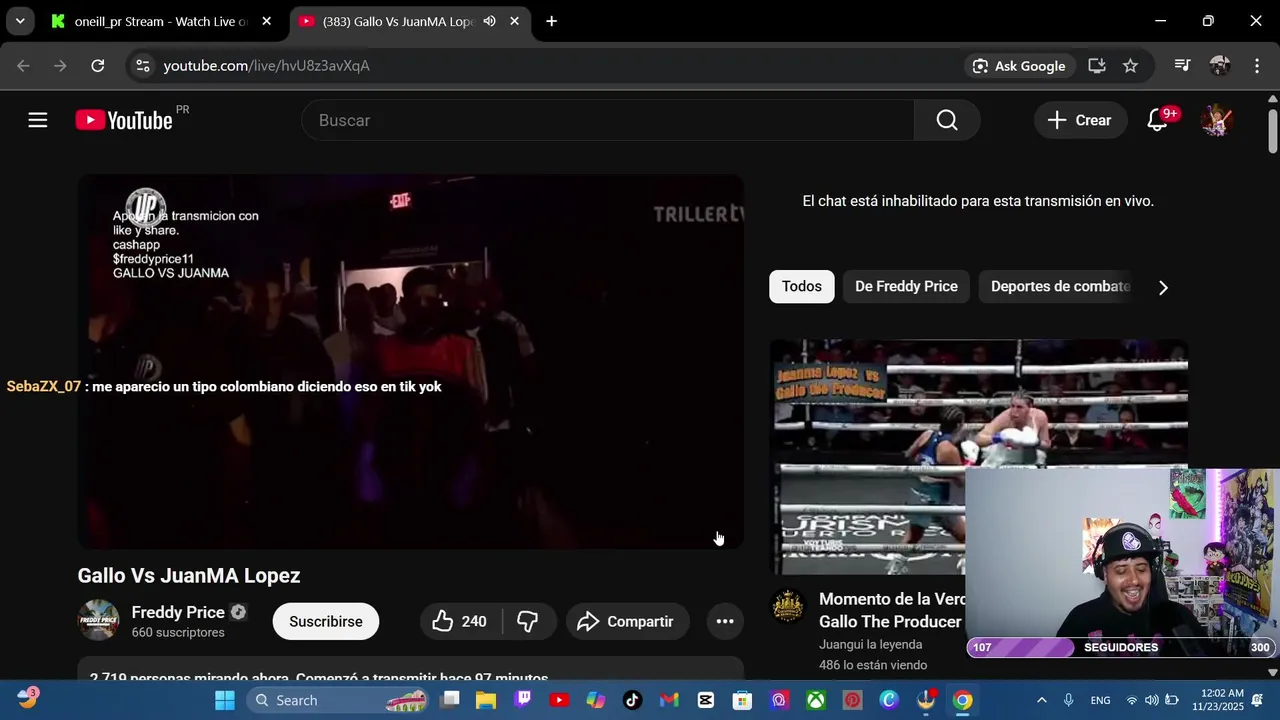
Task: Open Momento de la Verdad video title
Action: [892, 610]
